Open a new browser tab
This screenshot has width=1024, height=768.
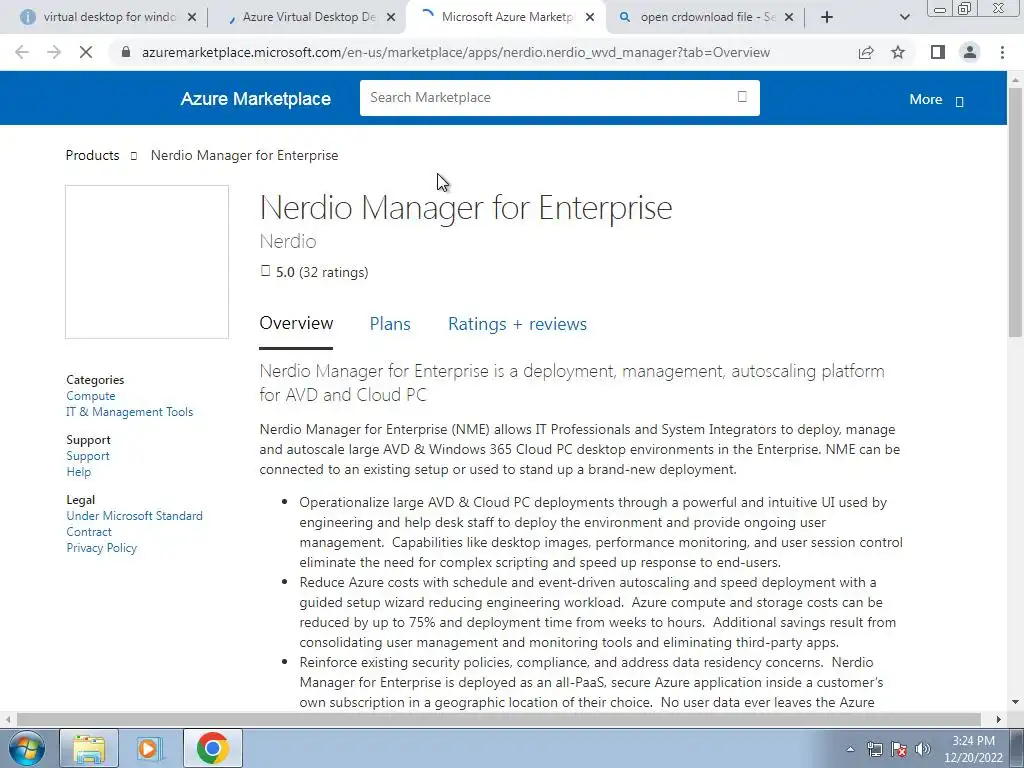(827, 17)
